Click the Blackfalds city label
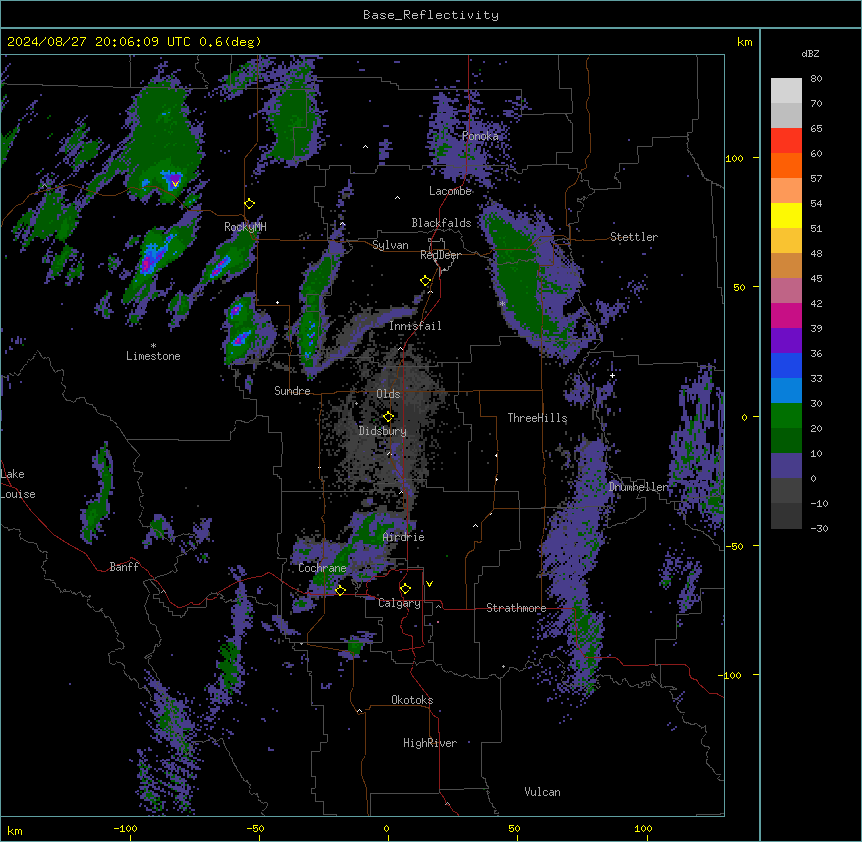 pos(441,223)
